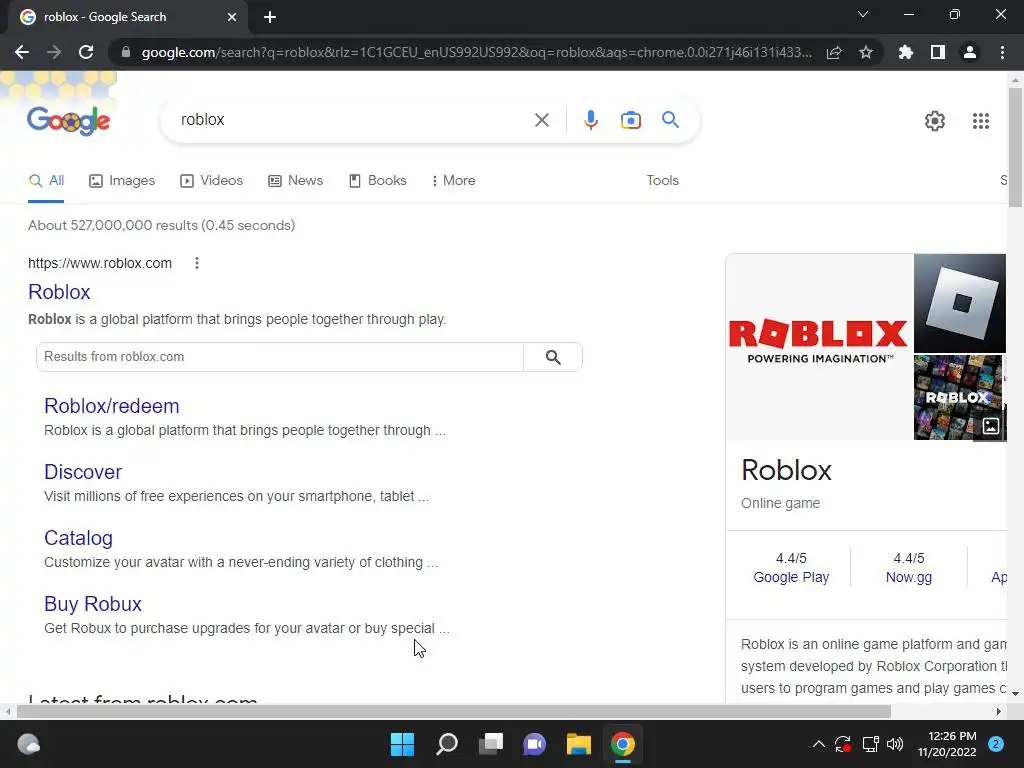Click the Google search box text
Viewport: 1024px width, 768px height.
point(202,120)
